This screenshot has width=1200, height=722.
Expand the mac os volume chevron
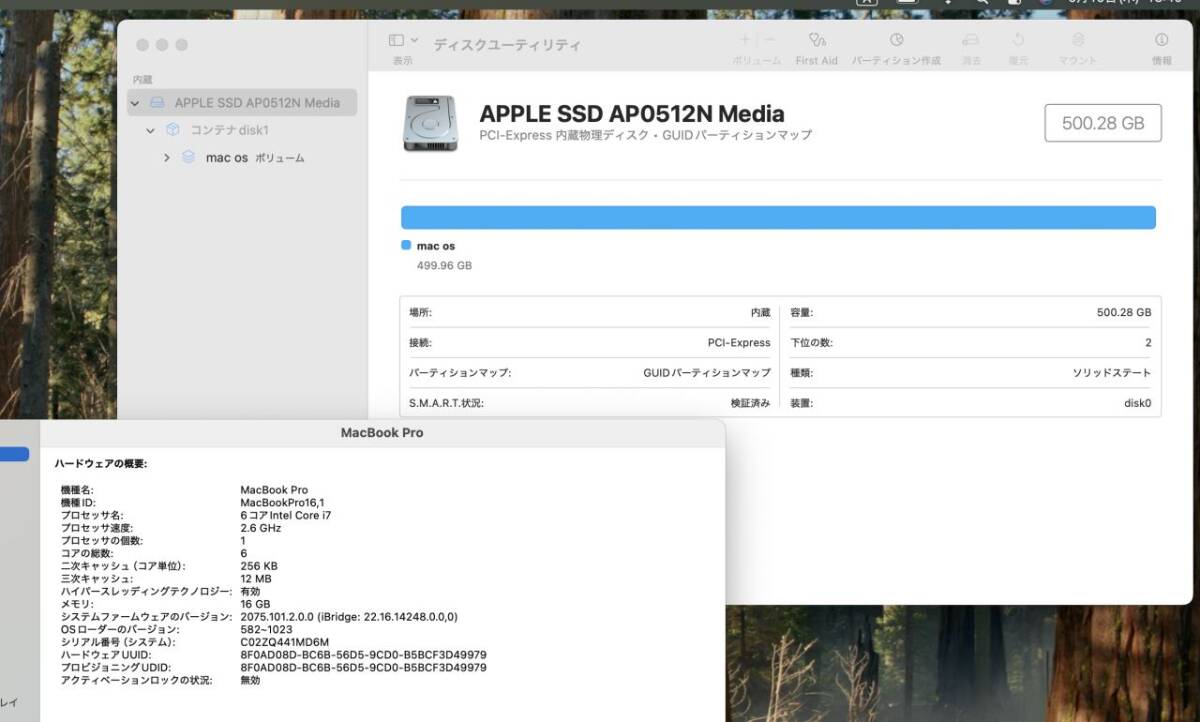tap(167, 158)
